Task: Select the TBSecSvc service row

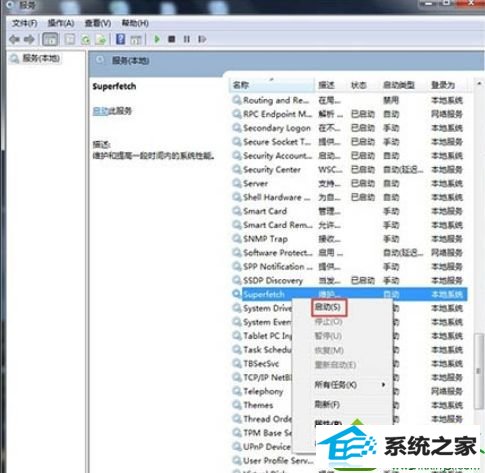Action: 262,364
